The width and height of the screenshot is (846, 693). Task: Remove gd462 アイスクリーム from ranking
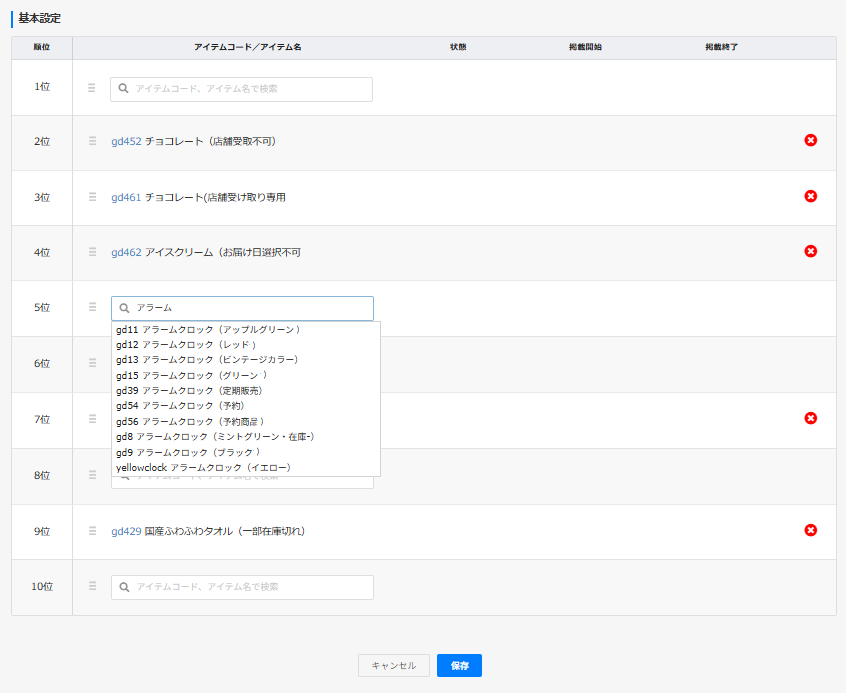pyautogui.click(x=810, y=251)
